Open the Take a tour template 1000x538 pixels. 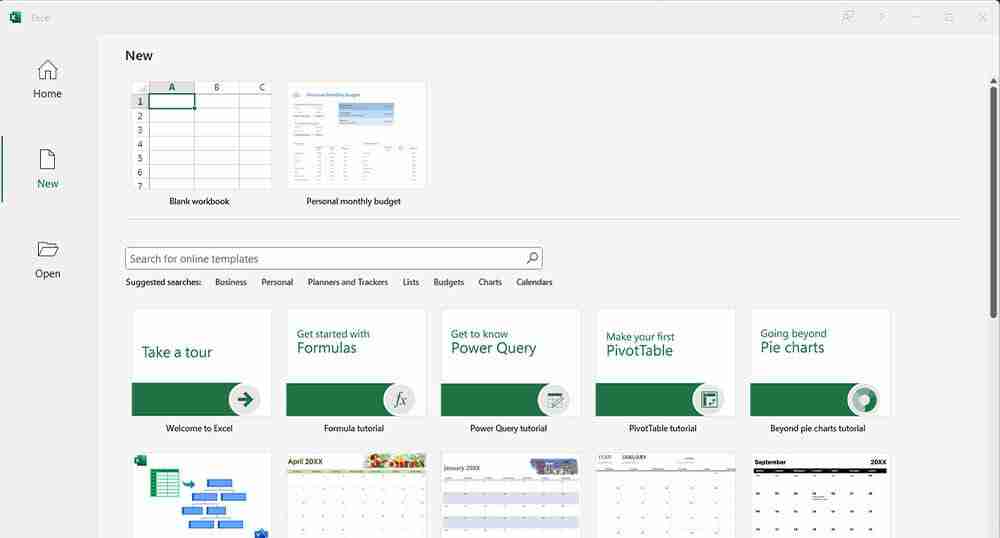(201, 363)
